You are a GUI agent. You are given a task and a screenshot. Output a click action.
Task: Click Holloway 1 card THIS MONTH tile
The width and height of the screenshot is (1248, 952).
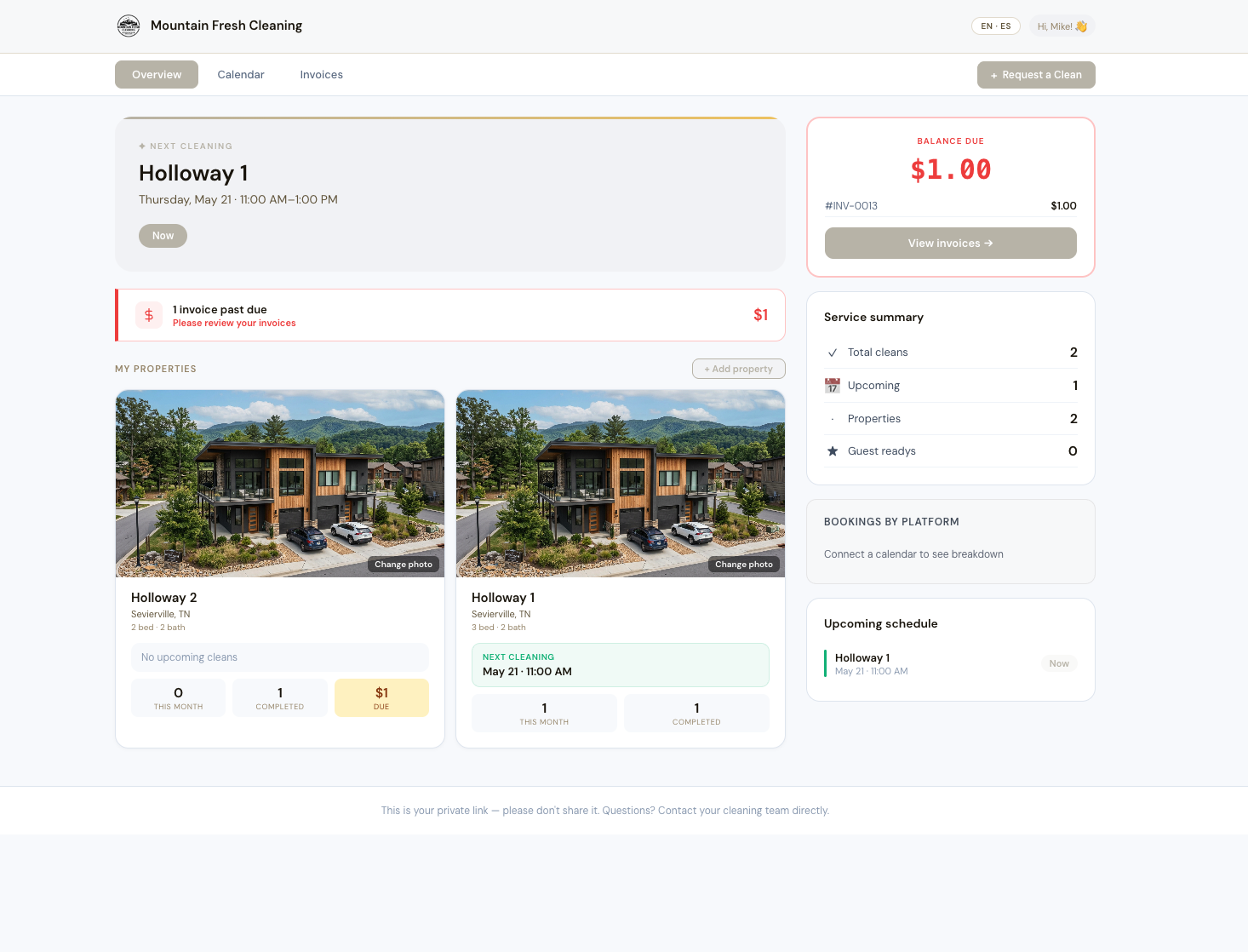(544, 714)
